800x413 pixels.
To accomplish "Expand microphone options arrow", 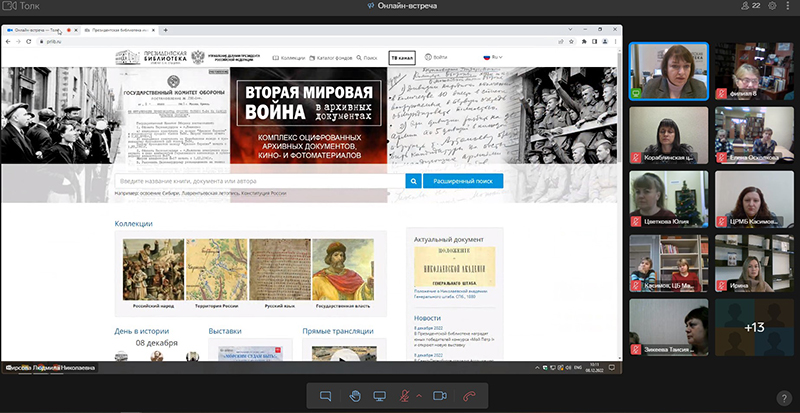I will [x=419, y=396].
